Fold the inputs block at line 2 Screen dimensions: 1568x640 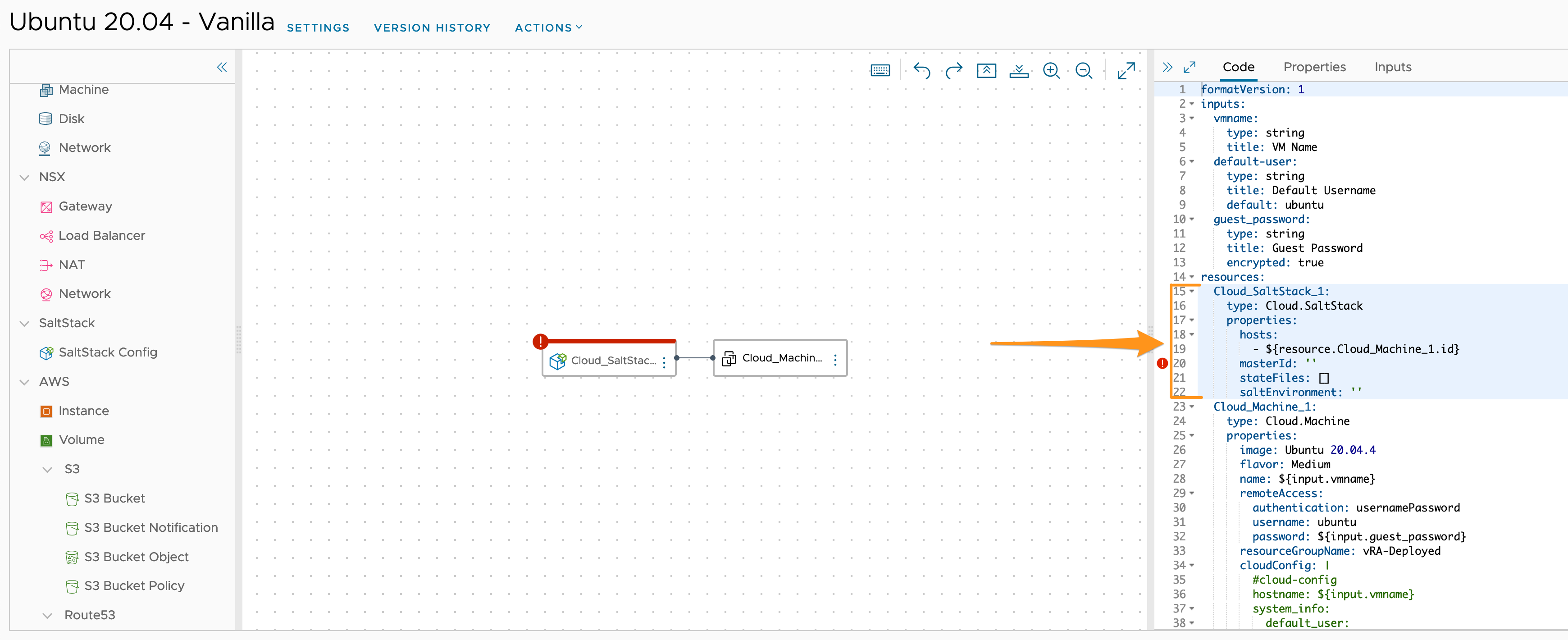[x=1192, y=104]
